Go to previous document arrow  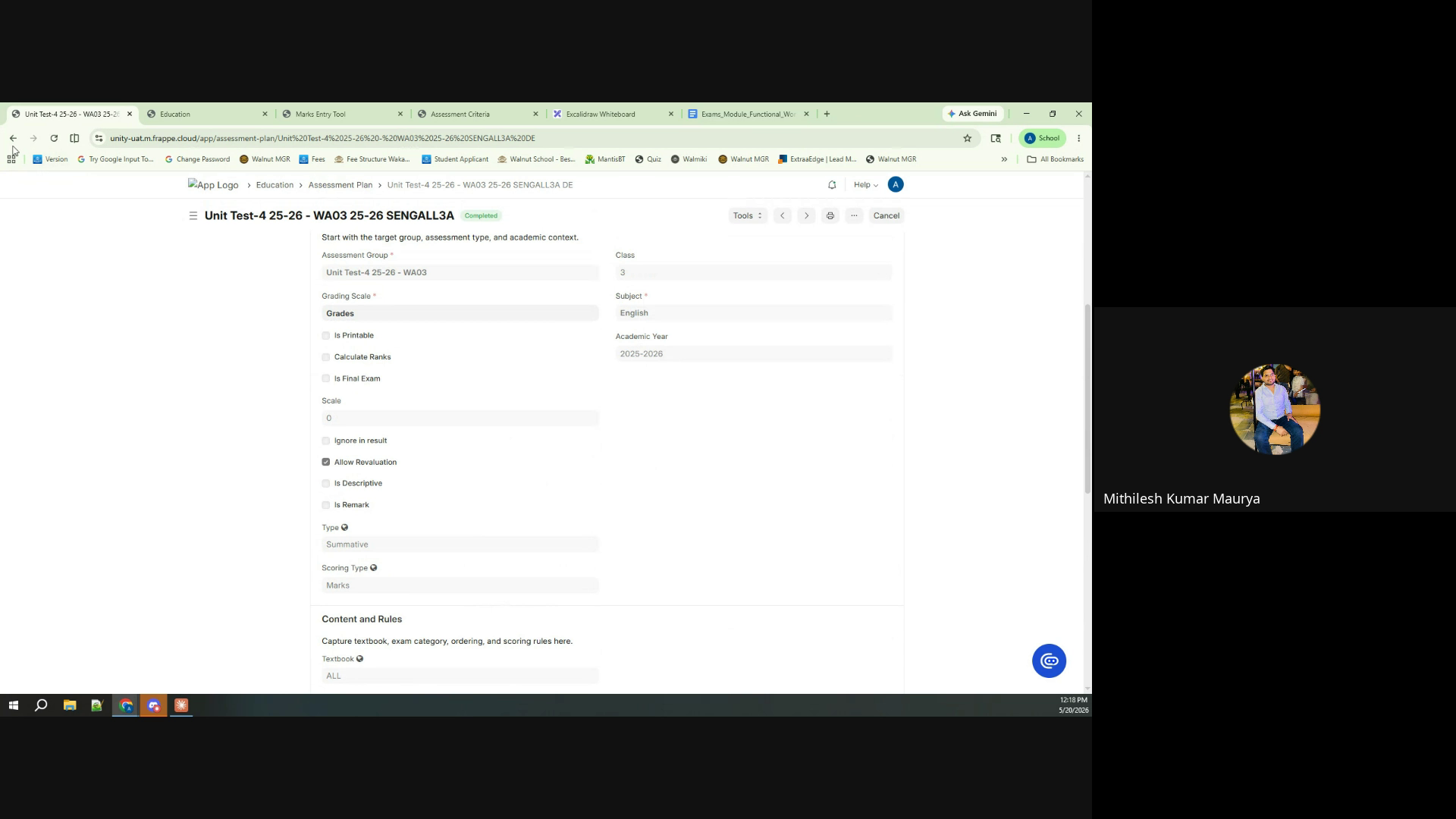pos(783,216)
